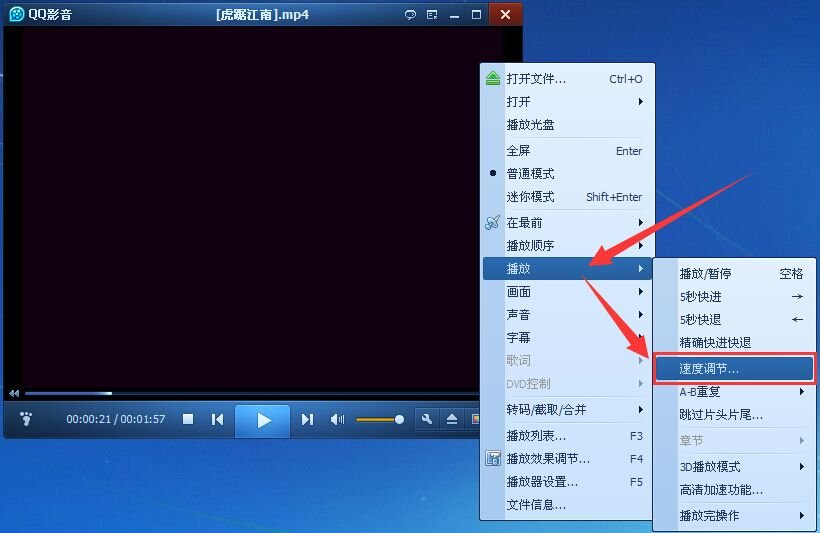The image size is (820, 533).
Task: Skip to the previous track
Action: [x=218, y=419]
